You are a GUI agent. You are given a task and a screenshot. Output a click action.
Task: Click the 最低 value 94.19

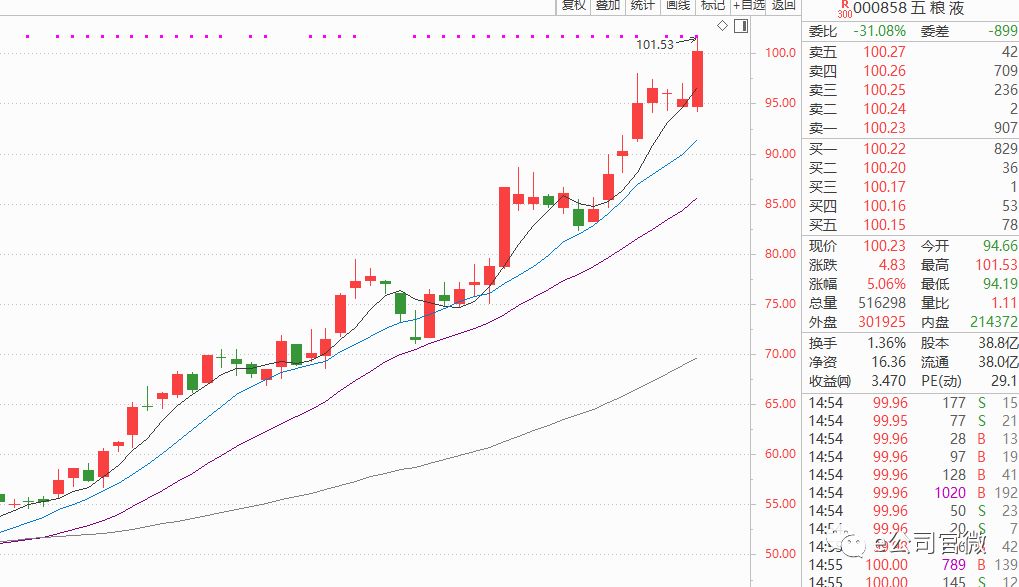coord(1000,284)
